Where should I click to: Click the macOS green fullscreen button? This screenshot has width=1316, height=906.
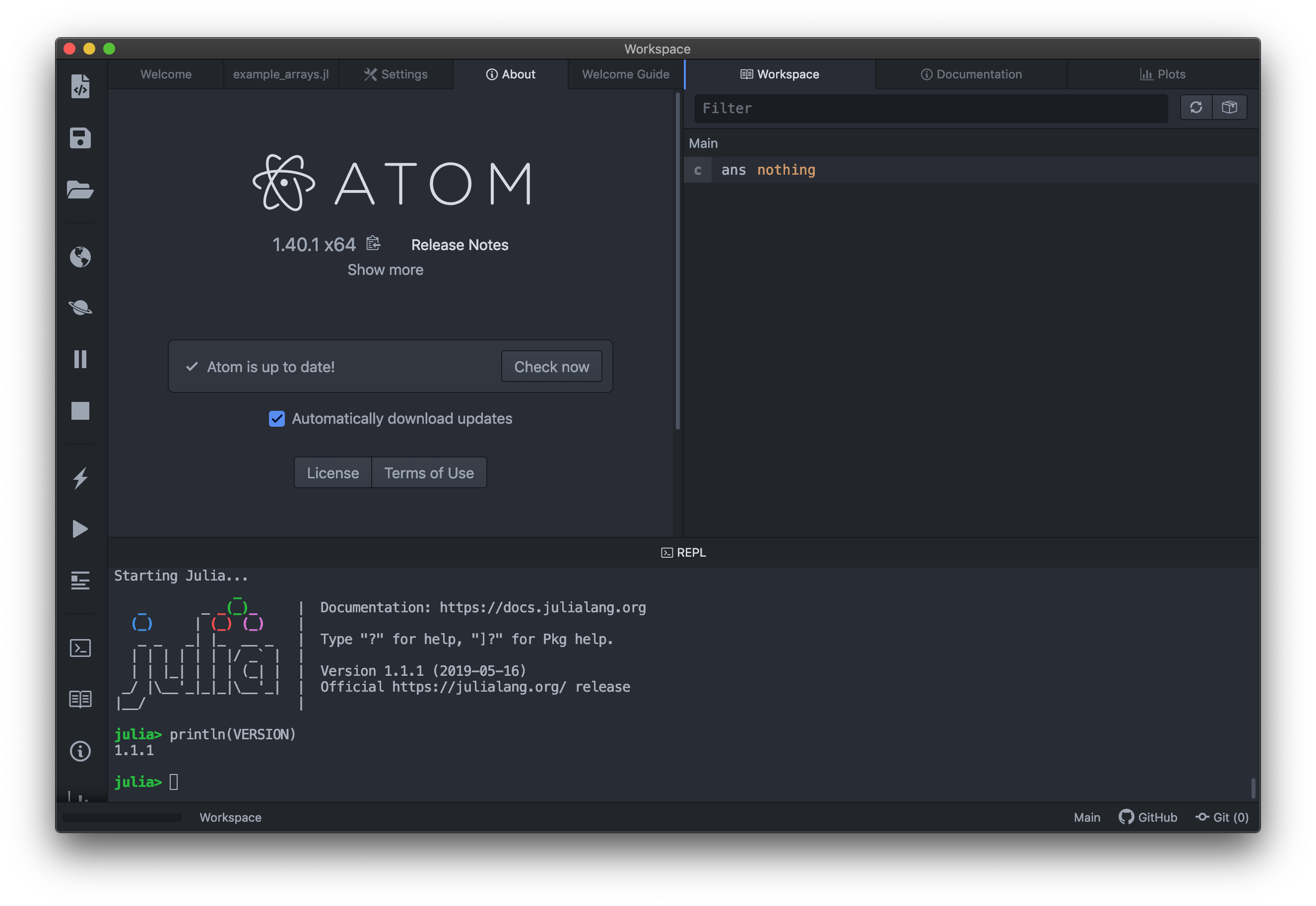click(x=109, y=49)
